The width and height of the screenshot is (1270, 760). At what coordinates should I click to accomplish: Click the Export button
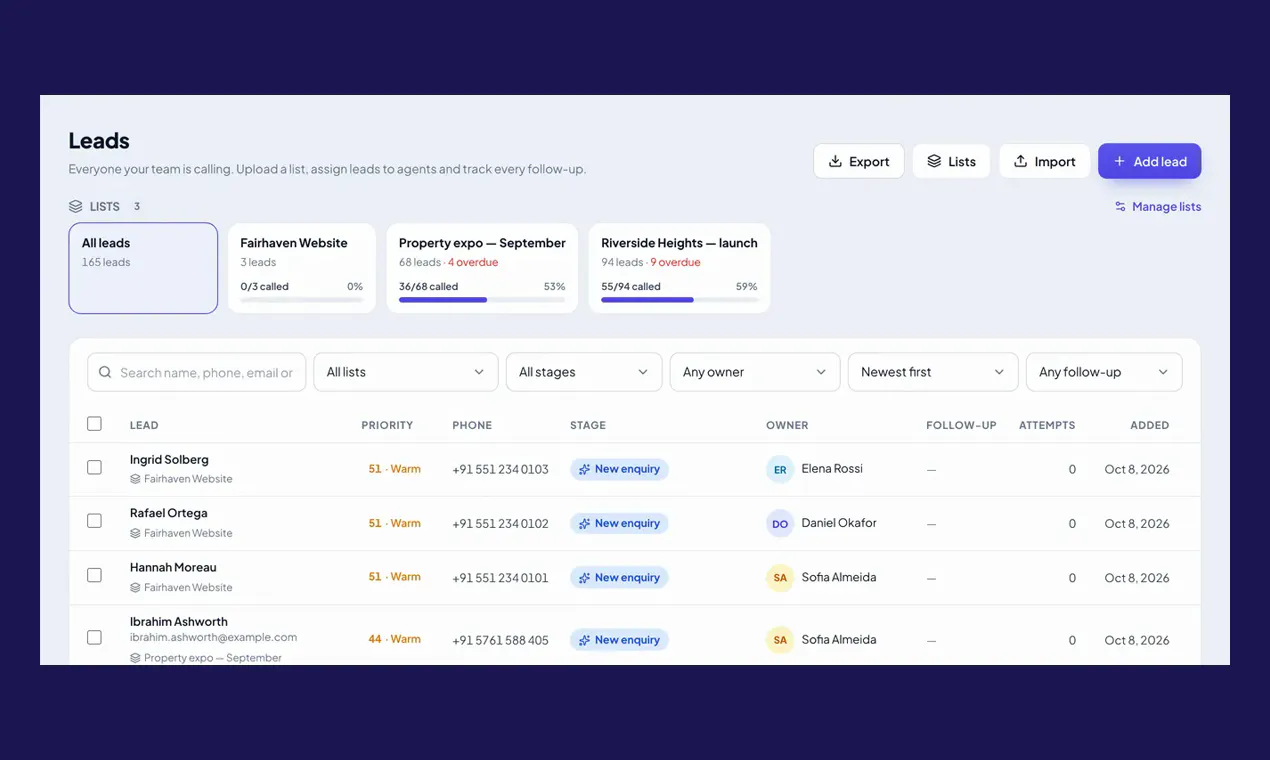(859, 161)
